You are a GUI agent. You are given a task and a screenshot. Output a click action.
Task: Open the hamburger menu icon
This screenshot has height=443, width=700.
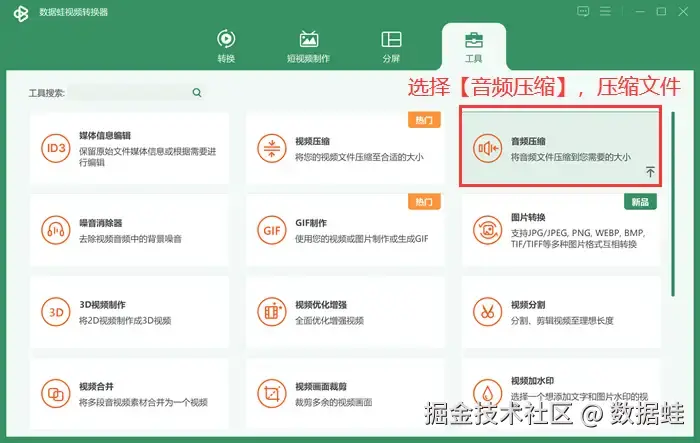tap(605, 11)
